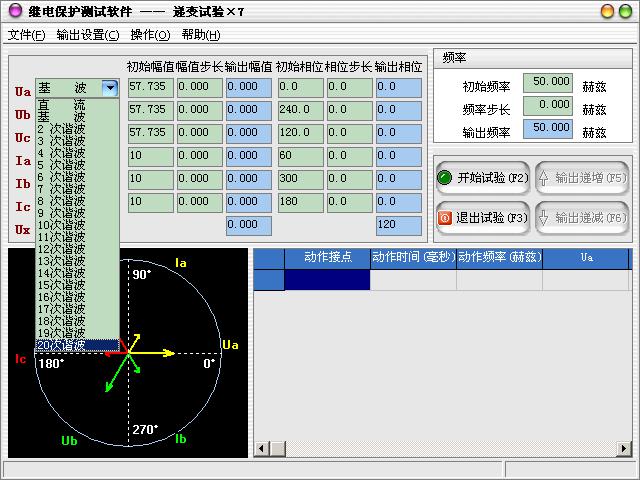Viewport: 640px width, 480px height.
Task: Click the red 退出试验 exit icon
Action: pos(445,217)
